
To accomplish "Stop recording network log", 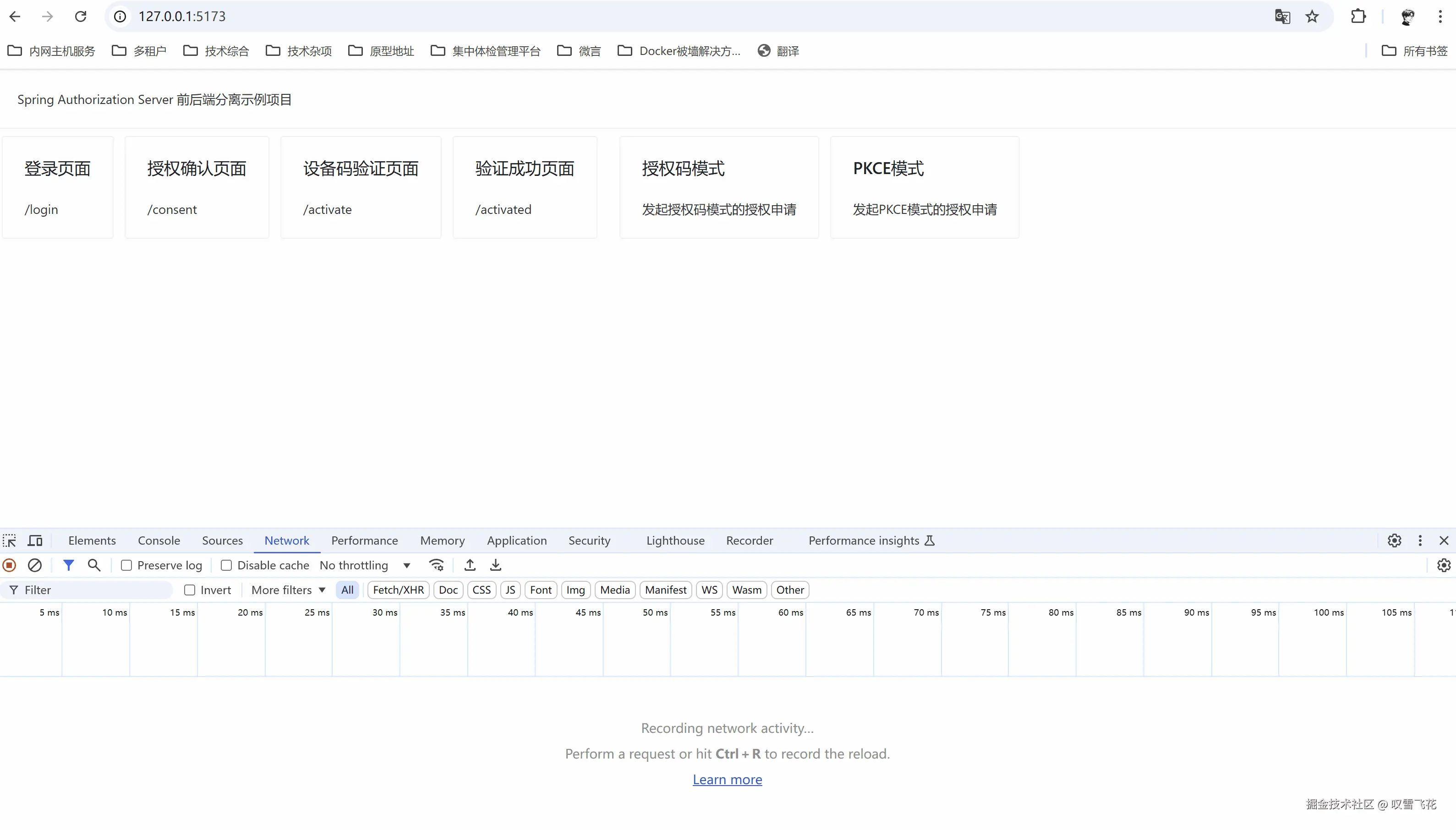I will pos(9,565).
